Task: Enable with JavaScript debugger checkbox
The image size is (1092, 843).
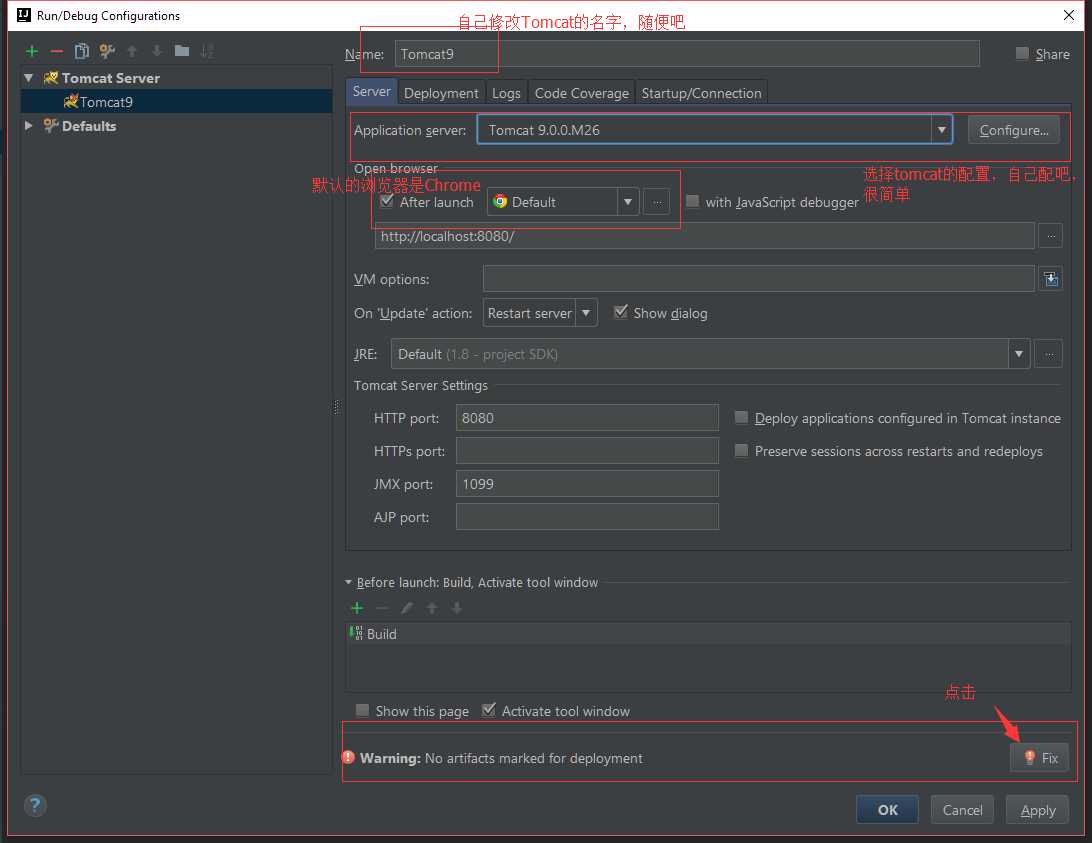Action: point(692,201)
